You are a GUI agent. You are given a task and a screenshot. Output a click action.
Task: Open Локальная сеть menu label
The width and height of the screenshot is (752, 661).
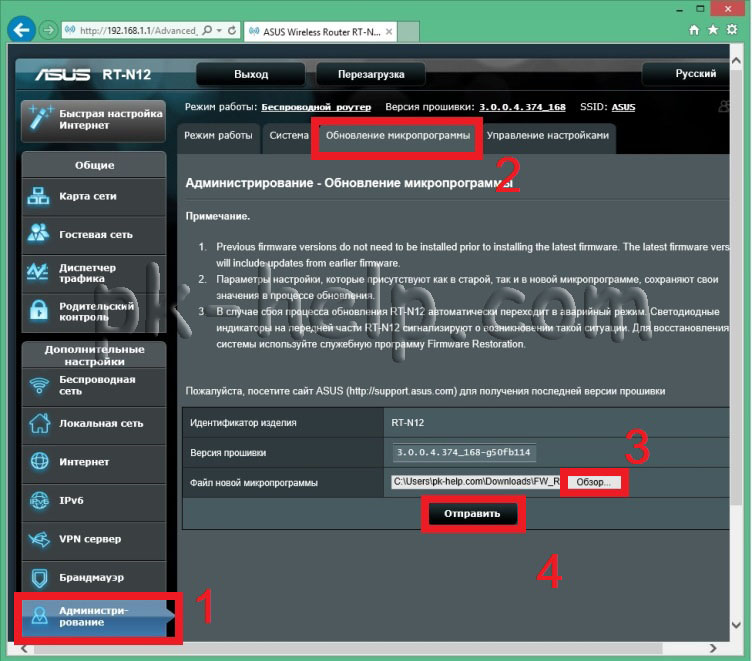tap(101, 424)
